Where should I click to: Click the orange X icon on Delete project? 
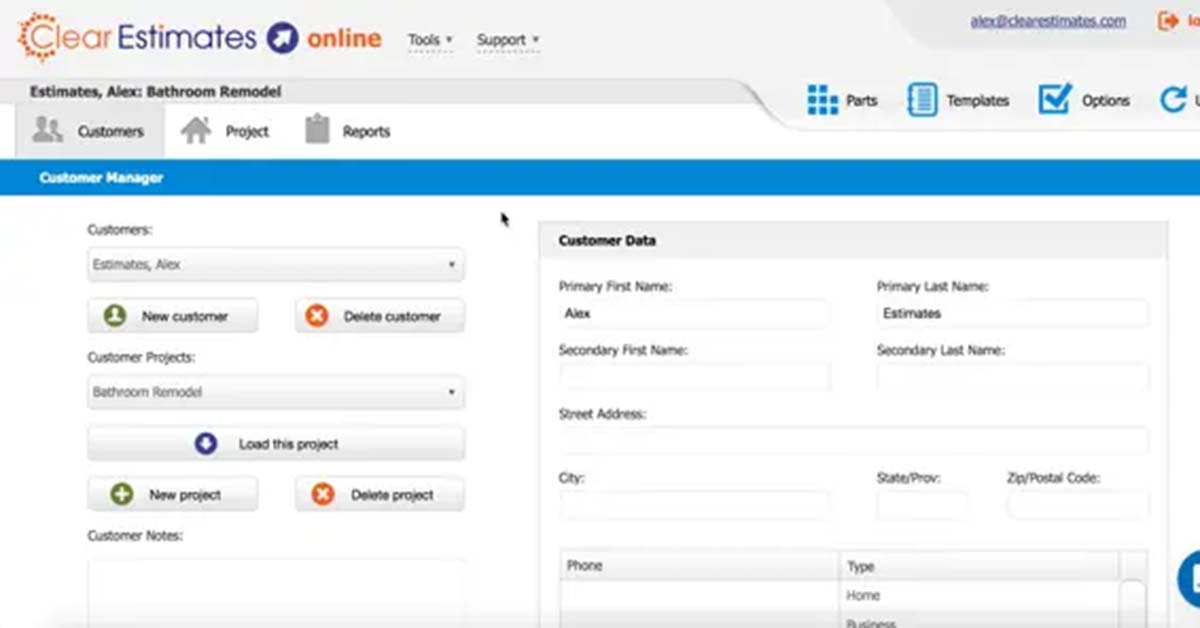(x=323, y=494)
